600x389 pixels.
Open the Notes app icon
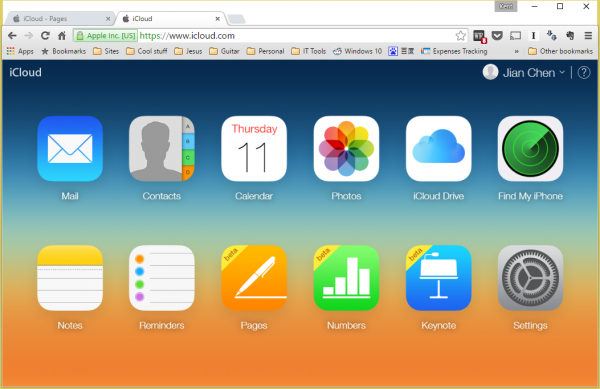(x=70, y=278)
